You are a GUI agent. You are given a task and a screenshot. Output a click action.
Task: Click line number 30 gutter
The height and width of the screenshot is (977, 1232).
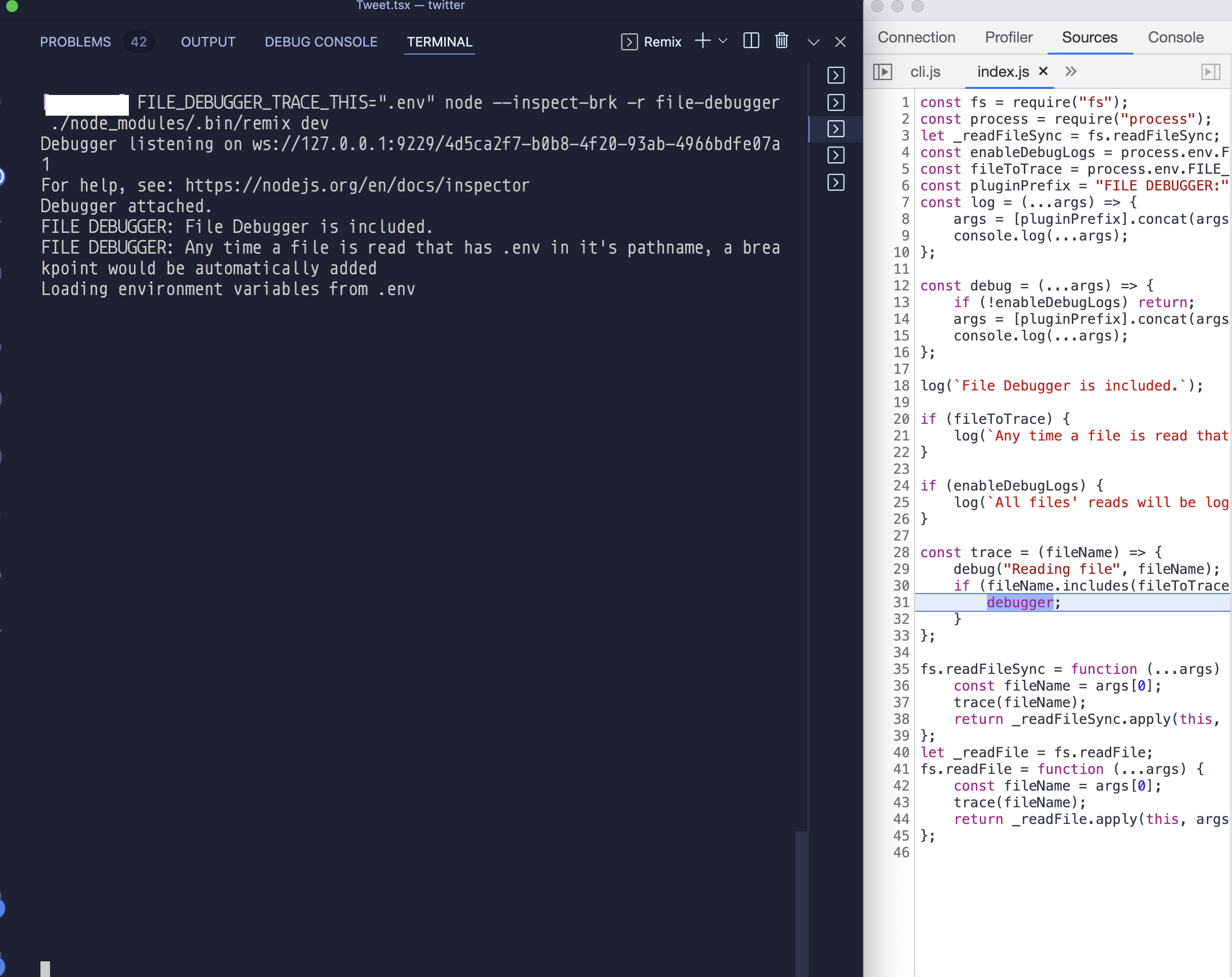tap(901, 585)
